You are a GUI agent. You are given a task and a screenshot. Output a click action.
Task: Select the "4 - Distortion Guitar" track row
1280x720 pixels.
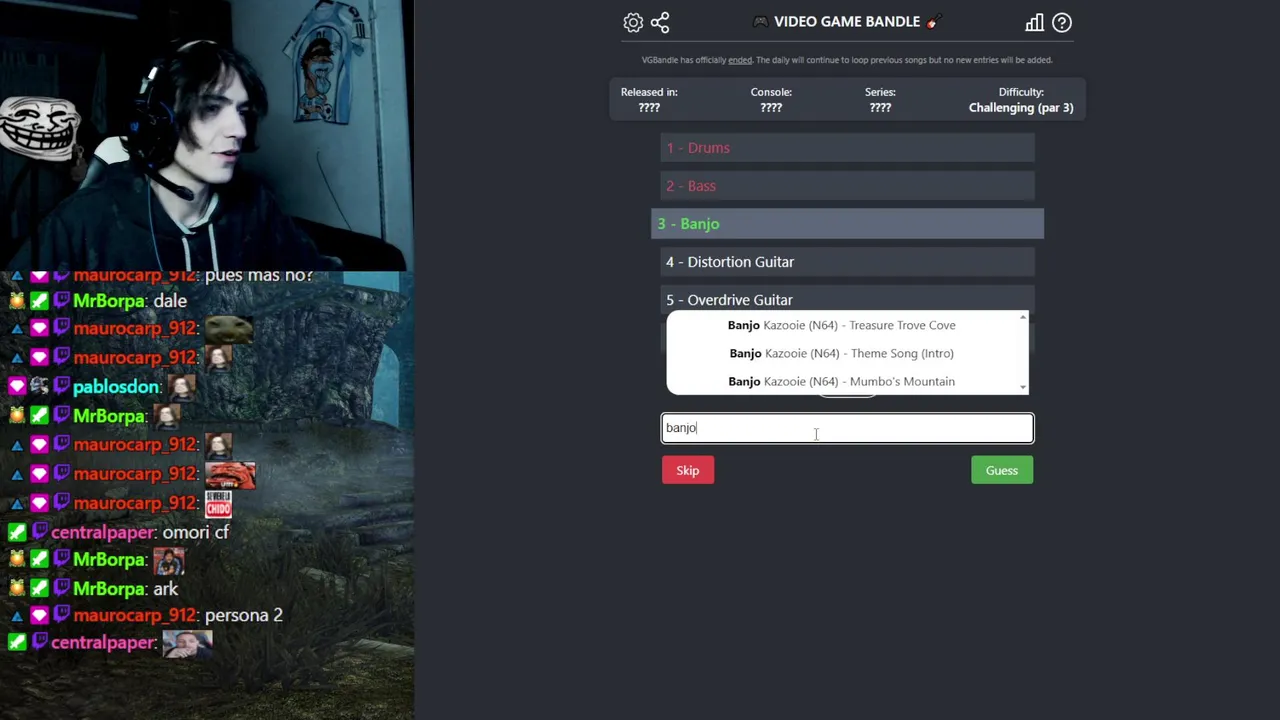click(847, 262)
